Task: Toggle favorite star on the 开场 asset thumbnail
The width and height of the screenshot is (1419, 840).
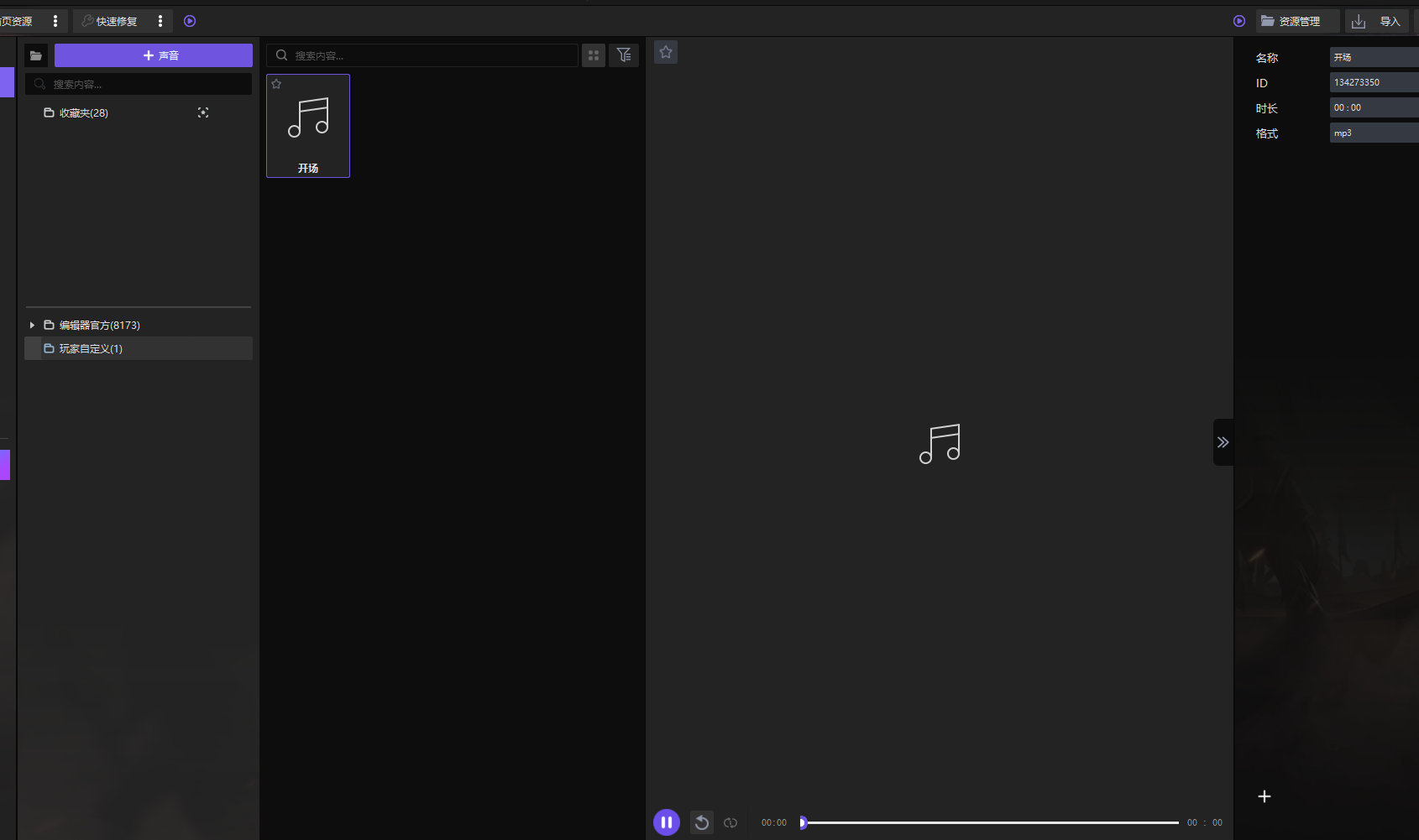Action: coord(276,83)
